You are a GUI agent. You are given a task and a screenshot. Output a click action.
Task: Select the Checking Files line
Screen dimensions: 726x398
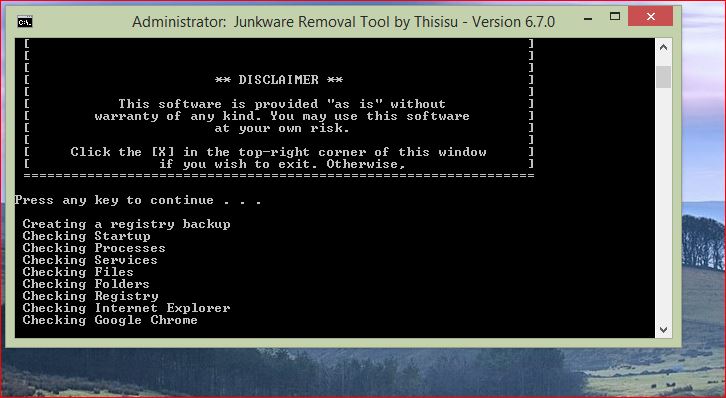pyautogui.click(x=78, y=272)
